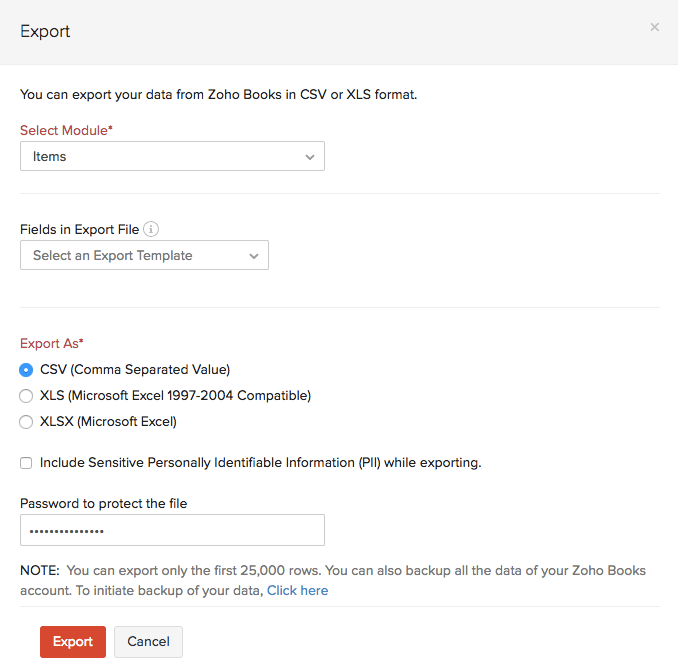Focus the password to protect the file field
Viewport: 678px width, 672px height.
point(172,530)
